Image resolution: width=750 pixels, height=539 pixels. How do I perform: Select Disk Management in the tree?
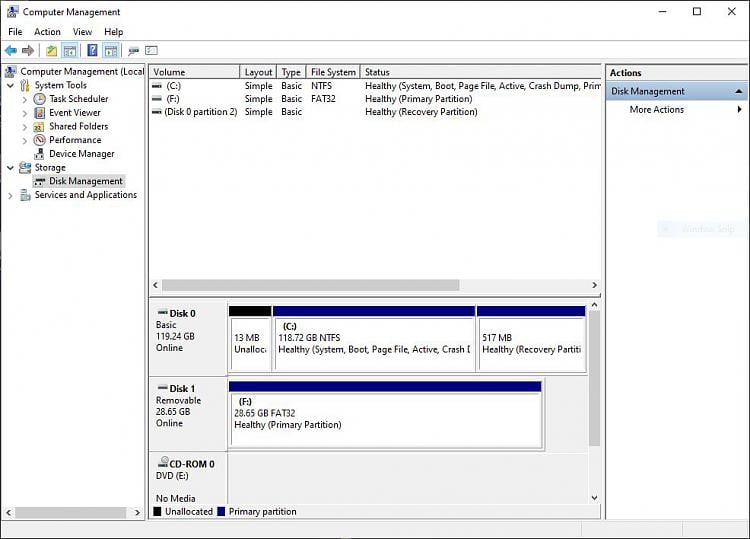[86, 181]
